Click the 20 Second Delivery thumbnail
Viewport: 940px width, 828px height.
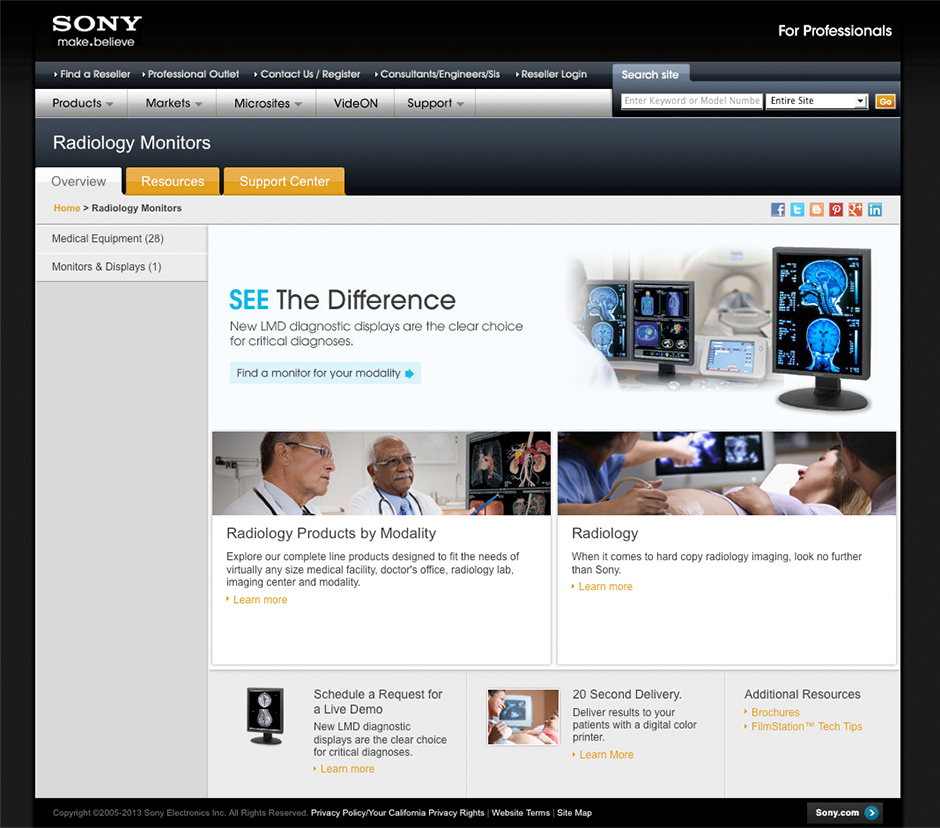[523, 716]
